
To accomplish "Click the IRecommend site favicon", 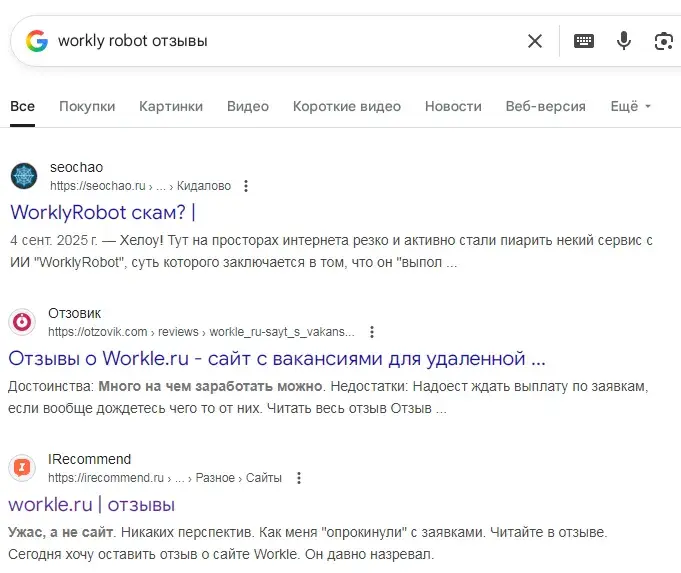I will pos(22,468).
